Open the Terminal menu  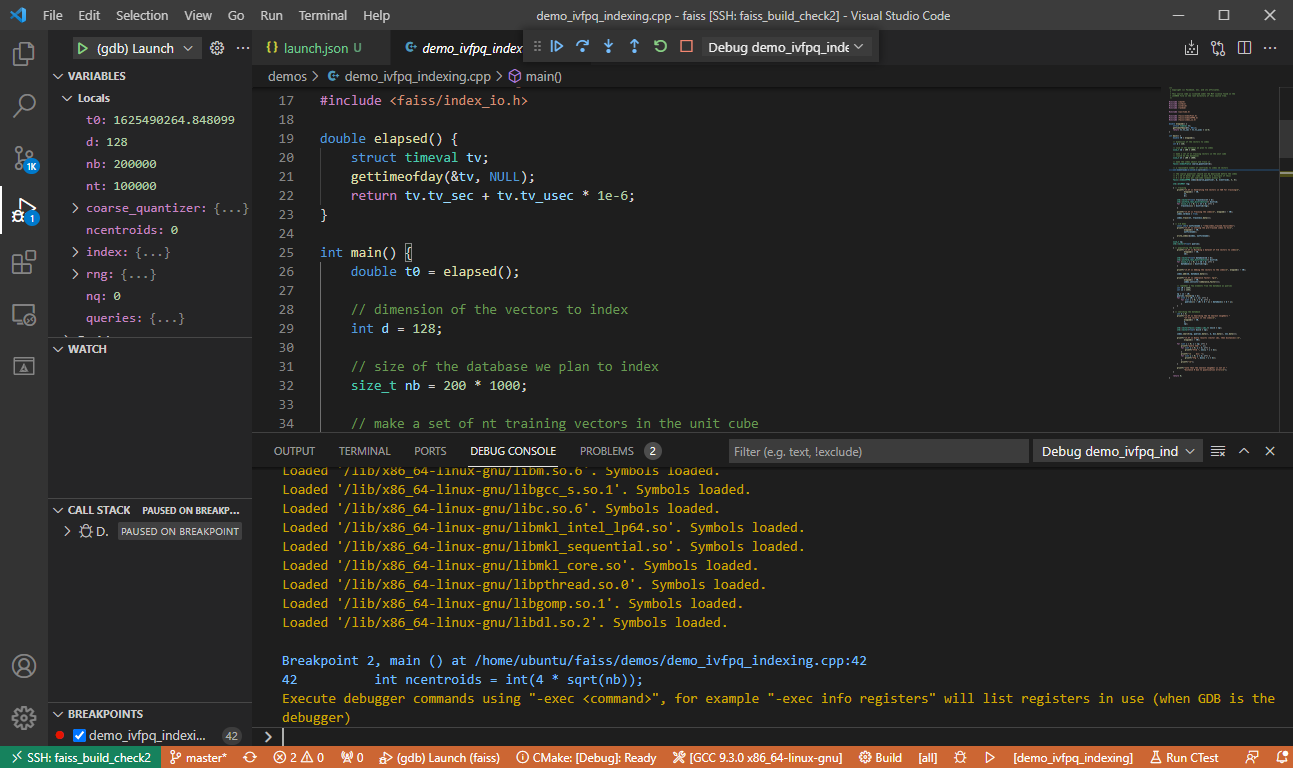coord(323,15)
